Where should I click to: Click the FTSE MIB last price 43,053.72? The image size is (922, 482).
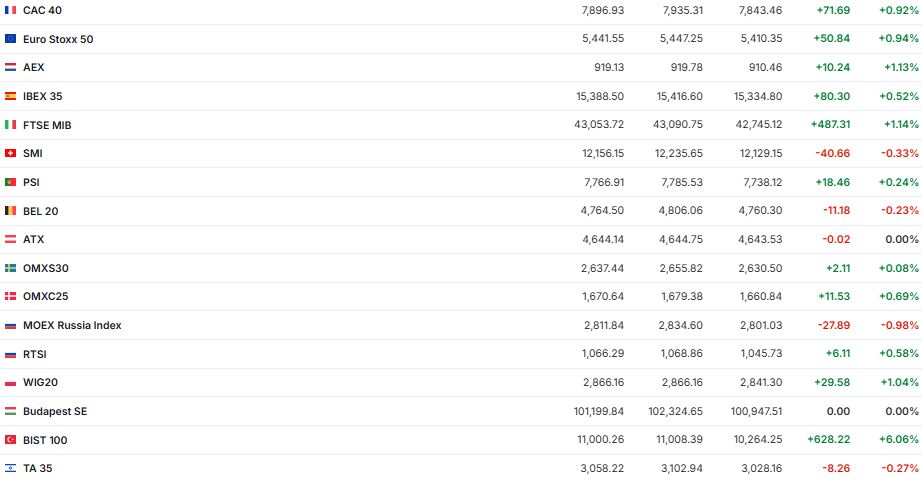[623, 125]
